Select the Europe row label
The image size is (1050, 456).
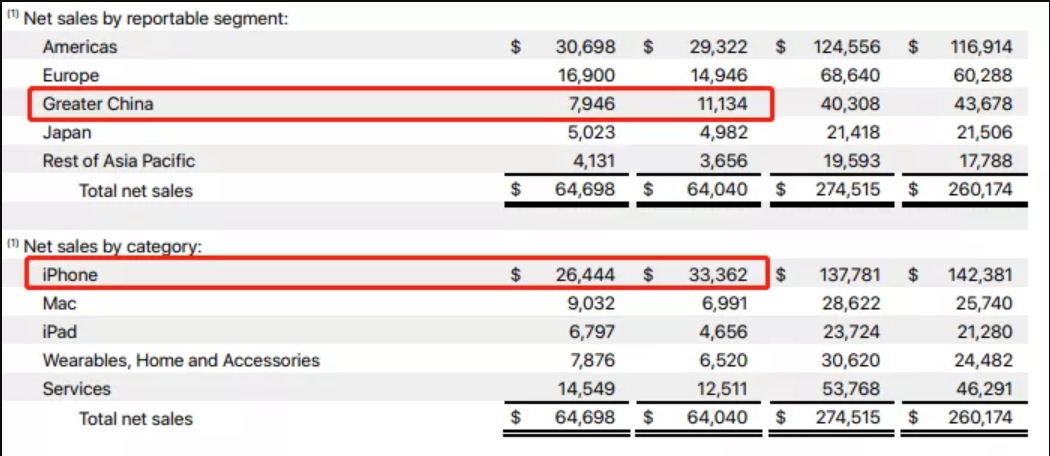pyautogui.click(x=71, y=75)
